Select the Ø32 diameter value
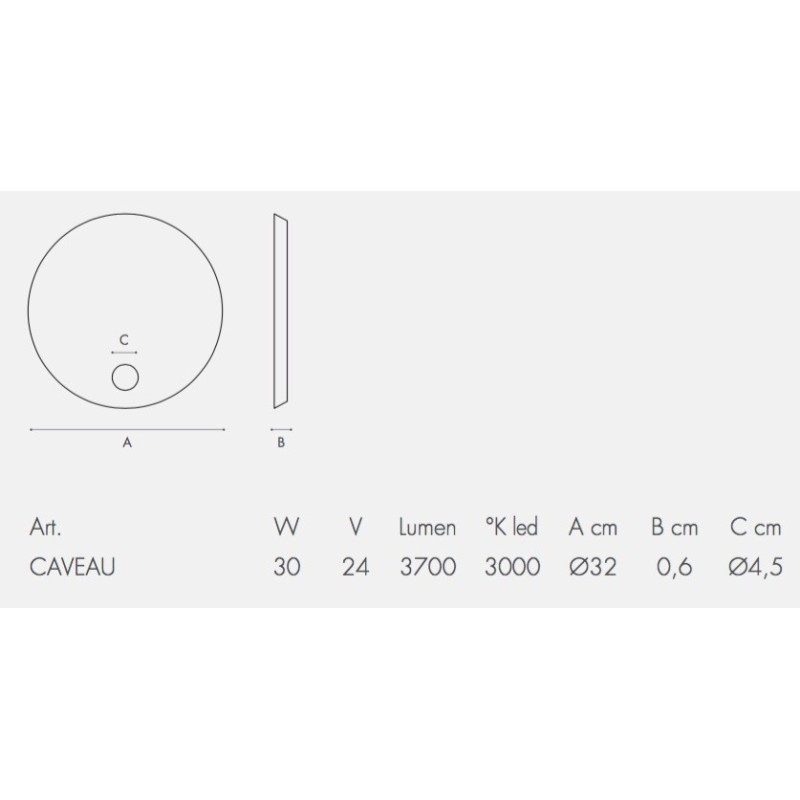Image resolution: width=800 pixels, height=800 pixels. 593,567
